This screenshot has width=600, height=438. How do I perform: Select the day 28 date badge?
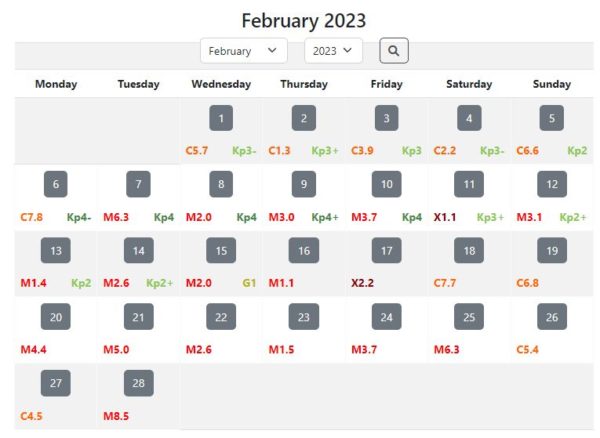(x=138, y=383)
